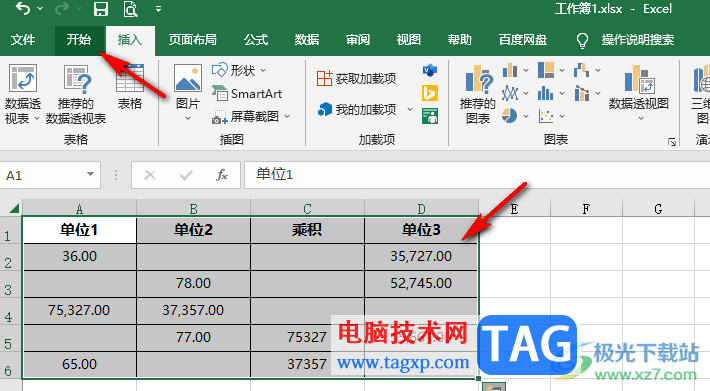
Task: Open print preview icon in quick access toolbar
Action: click(x=130, y=9)
